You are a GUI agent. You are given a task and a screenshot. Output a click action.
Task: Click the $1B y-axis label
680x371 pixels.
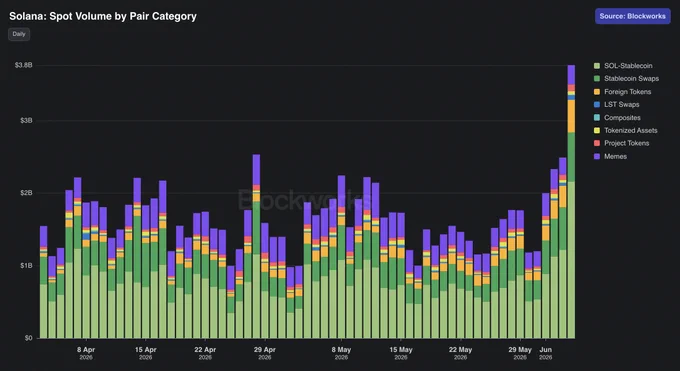pos(26,265)
